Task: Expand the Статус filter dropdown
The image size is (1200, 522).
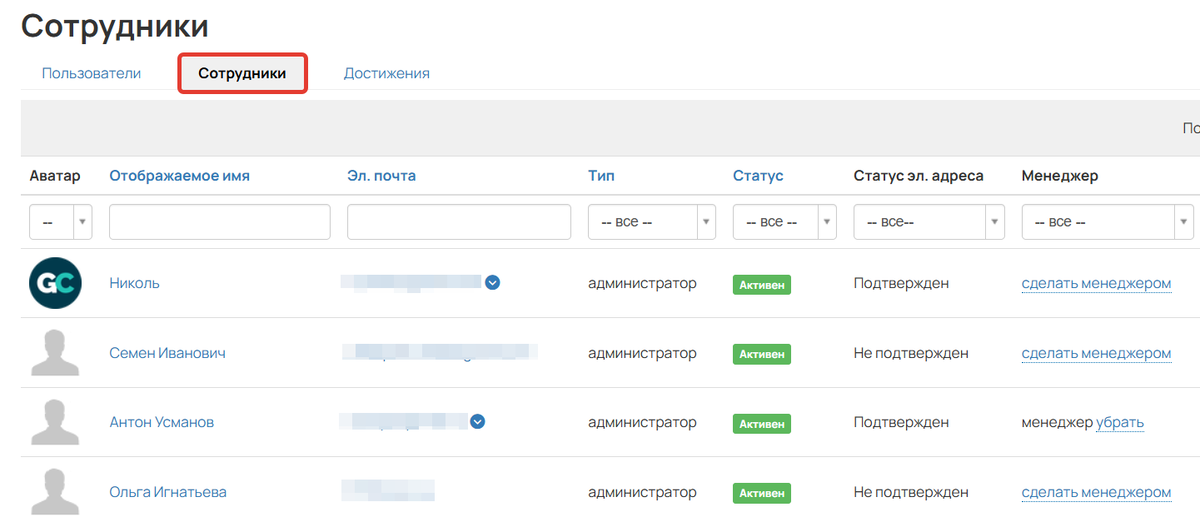Action: (784, 222)
